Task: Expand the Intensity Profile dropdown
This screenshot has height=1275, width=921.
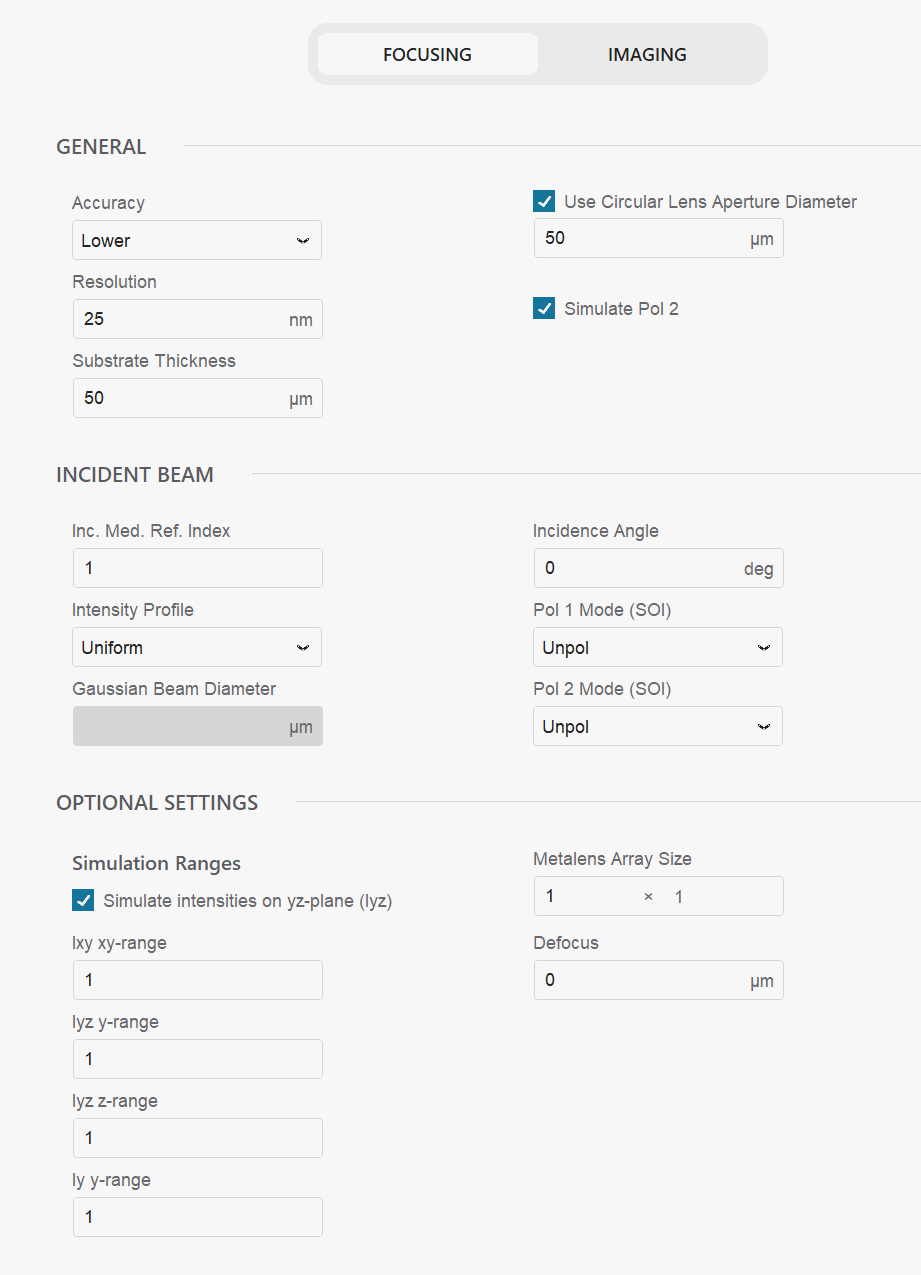Action: (x=197, y=648)
